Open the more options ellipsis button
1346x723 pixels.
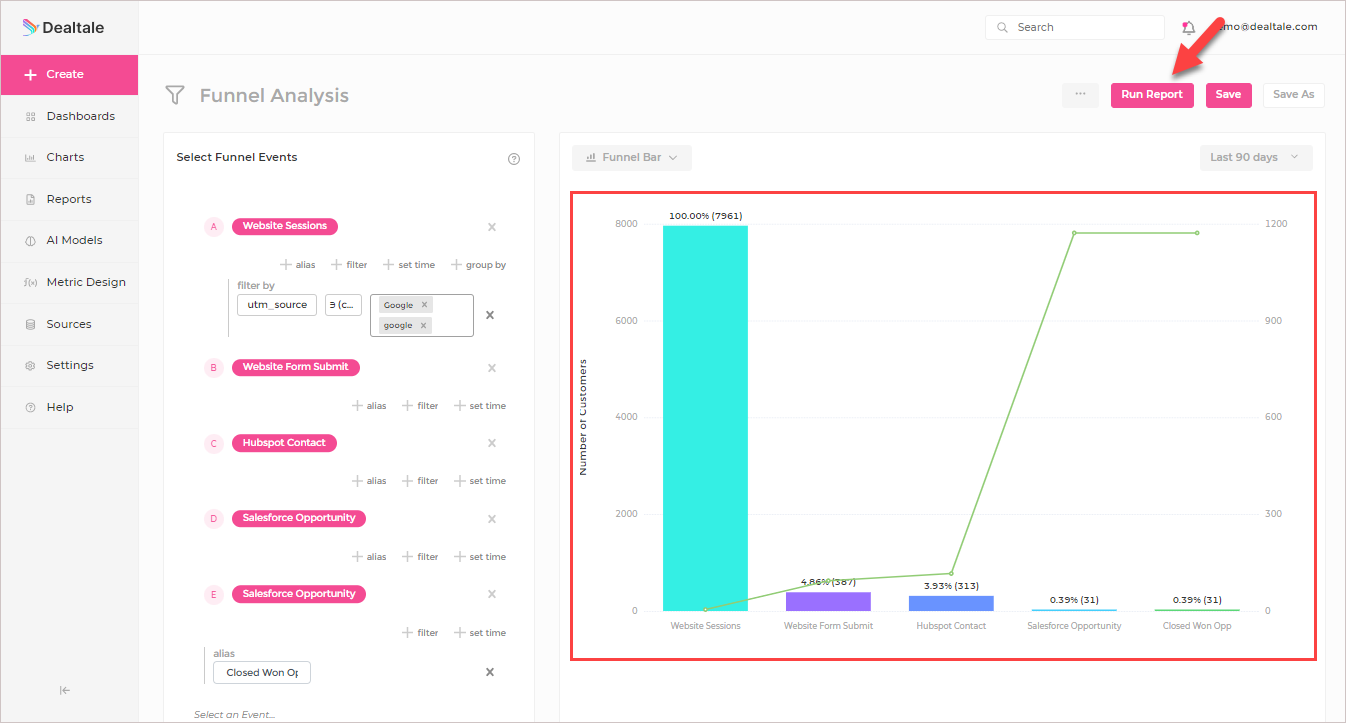click(1080, 94)
